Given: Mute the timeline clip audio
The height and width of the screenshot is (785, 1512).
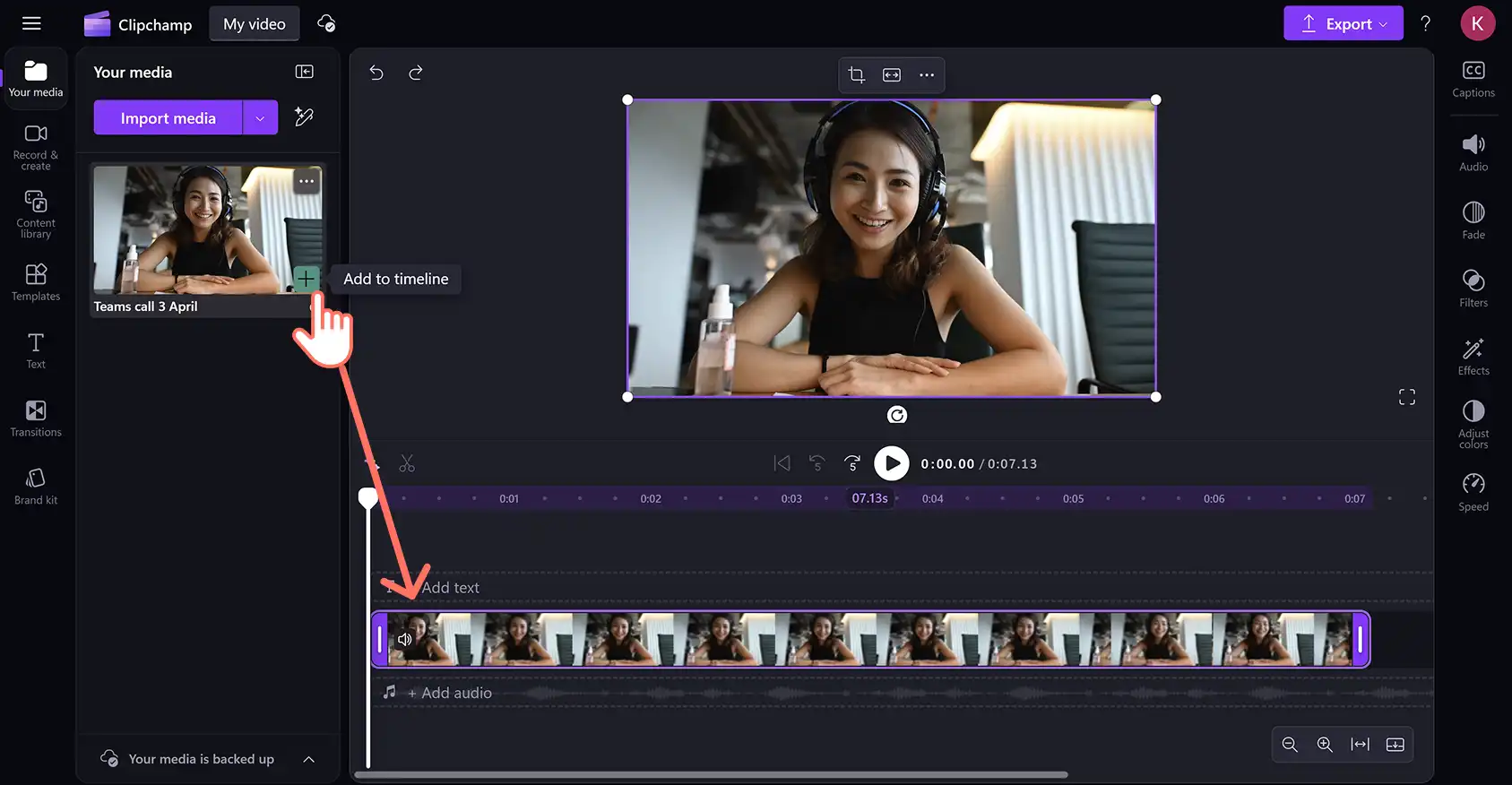Looking at the screenshot, I should [x=405, y=639].
